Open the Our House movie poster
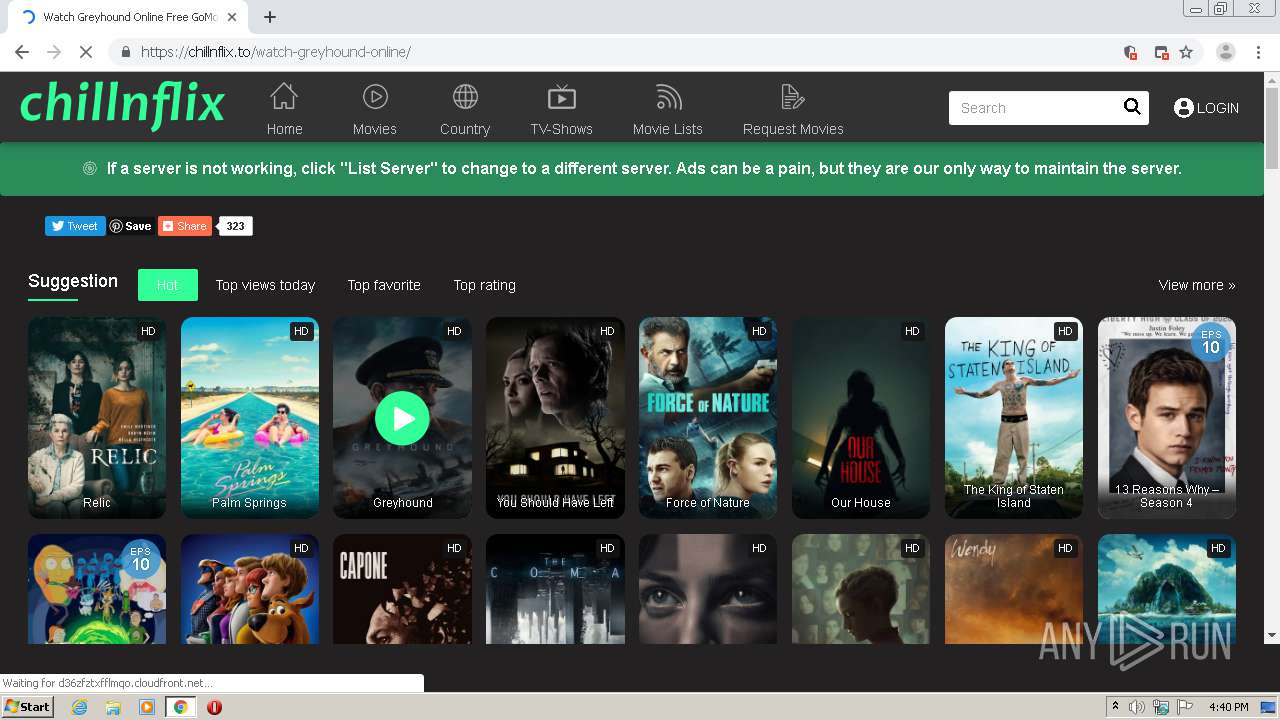 click(861, 418)
